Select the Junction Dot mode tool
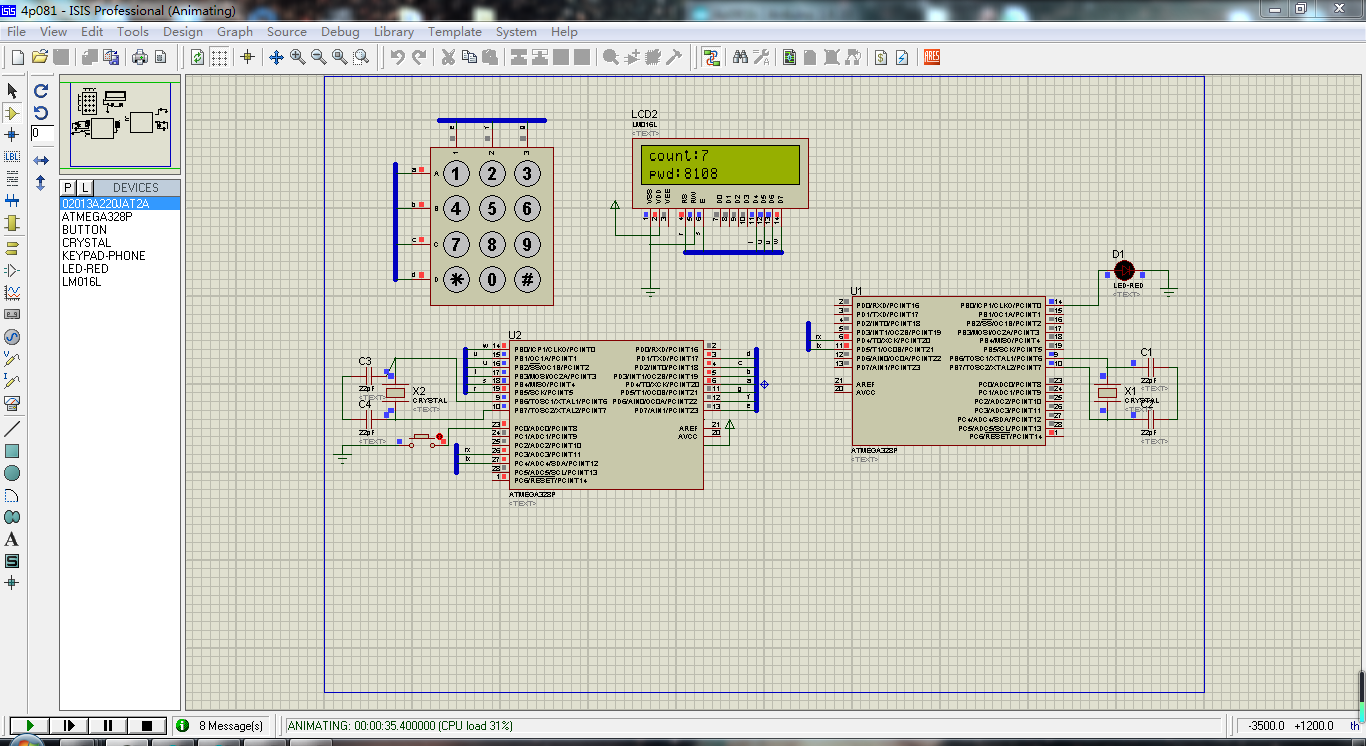 coord(12,135)
